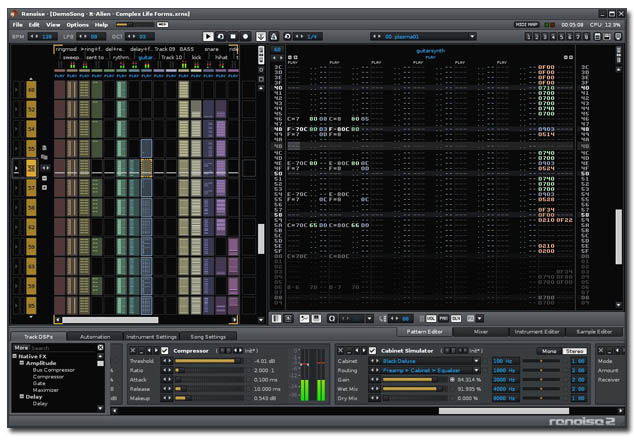This screenshot has height=446, width=634.
Task: Select Stereo mode in Cabinet Simulator
Action: (x=575, y=351)
